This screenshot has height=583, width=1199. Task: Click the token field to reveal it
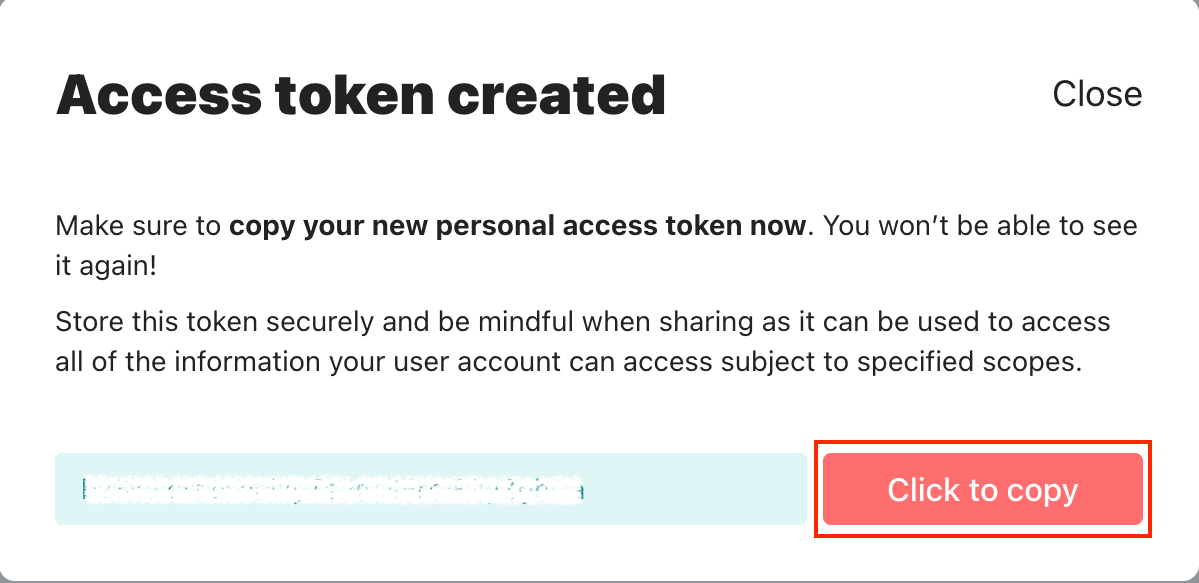430,489
